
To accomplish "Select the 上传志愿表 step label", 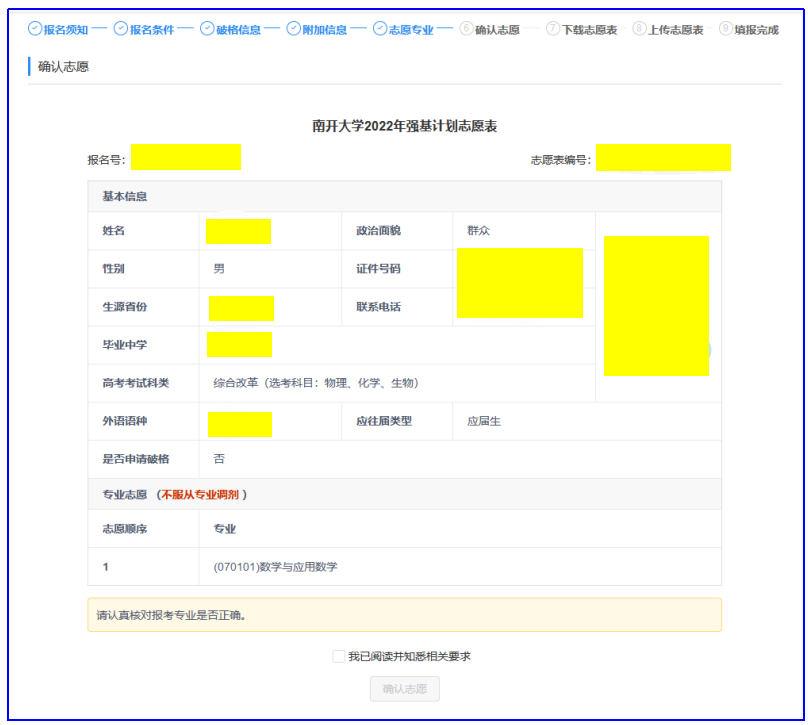I will pyautogui.click(x=676, y=30).
